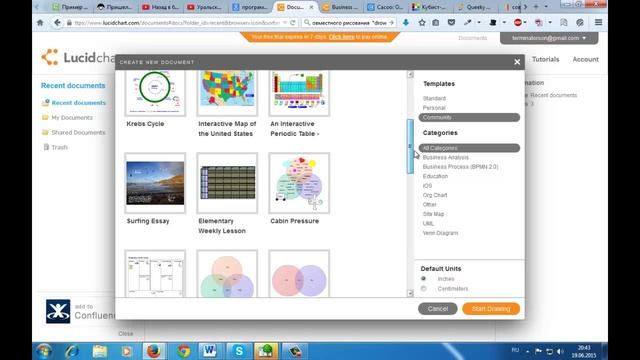Set default units to Centimeters
Screen dimensions: 640x360
click(424, 289)
